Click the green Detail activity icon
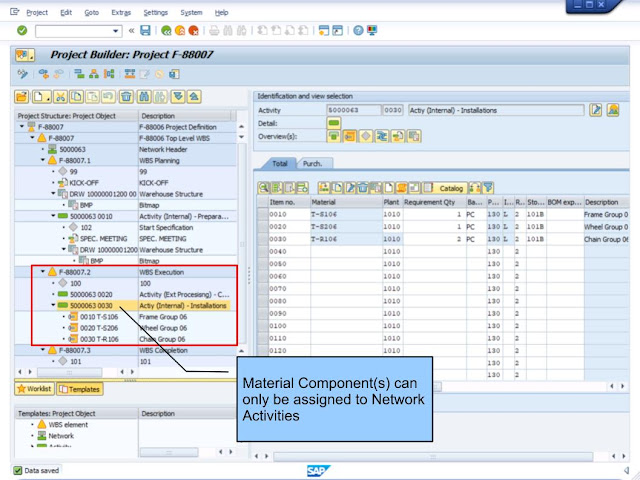 pos(333,123)
